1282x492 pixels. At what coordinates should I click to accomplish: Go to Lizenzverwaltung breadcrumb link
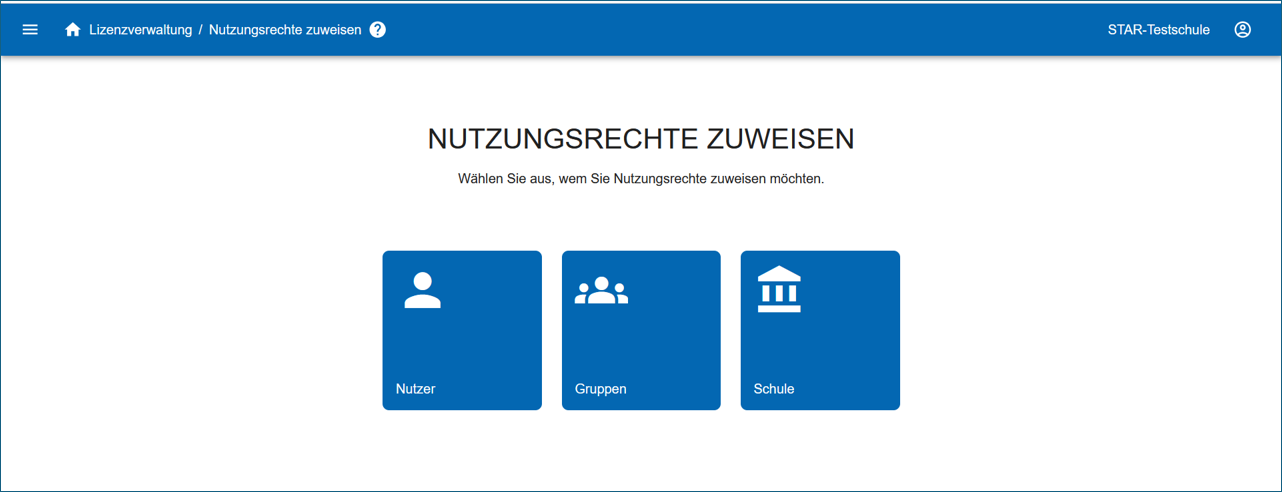pyautogui.click(x=140, y=30)
